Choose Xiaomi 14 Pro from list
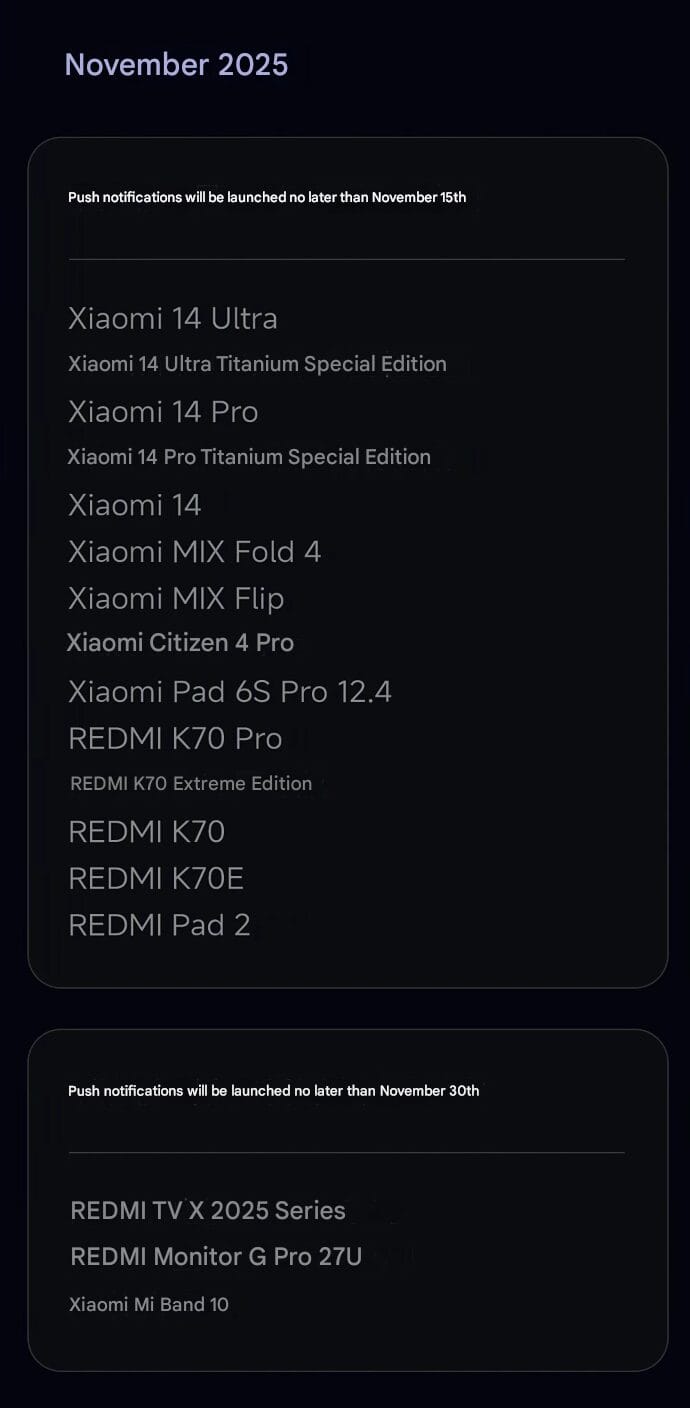This screenshot has width=690, height=1408. [x=163, y=412]
